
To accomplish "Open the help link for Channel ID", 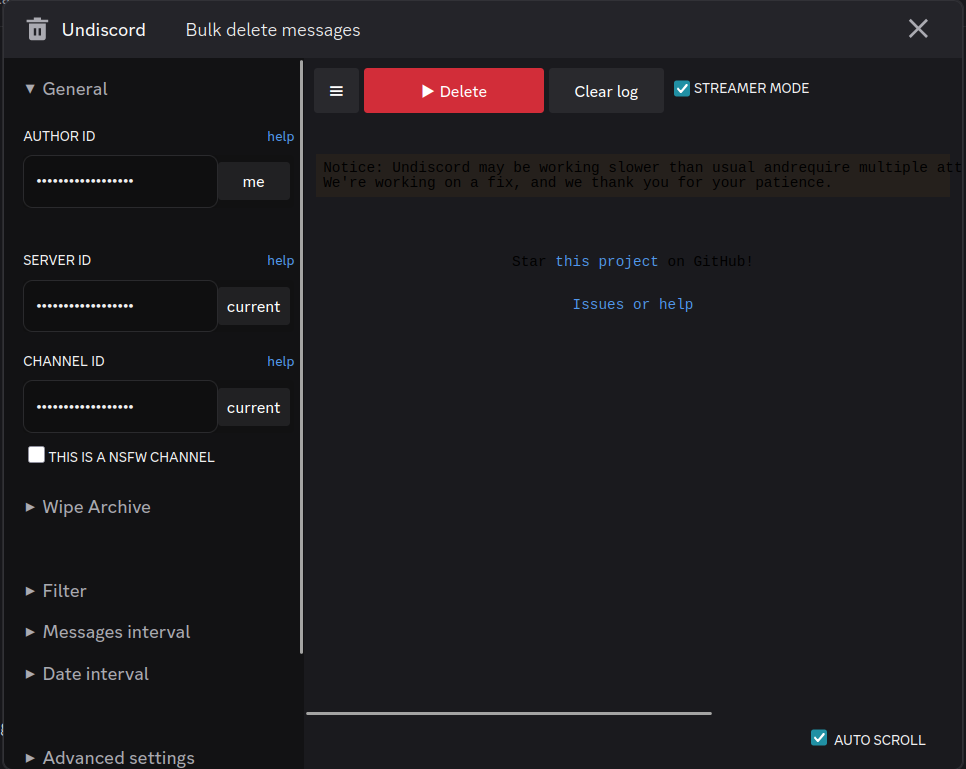I will [280, 361].
